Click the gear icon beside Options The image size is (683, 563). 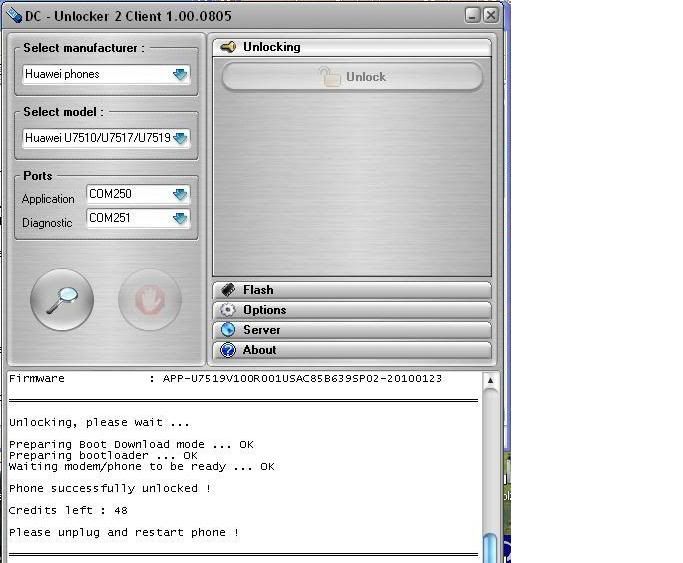227,310
